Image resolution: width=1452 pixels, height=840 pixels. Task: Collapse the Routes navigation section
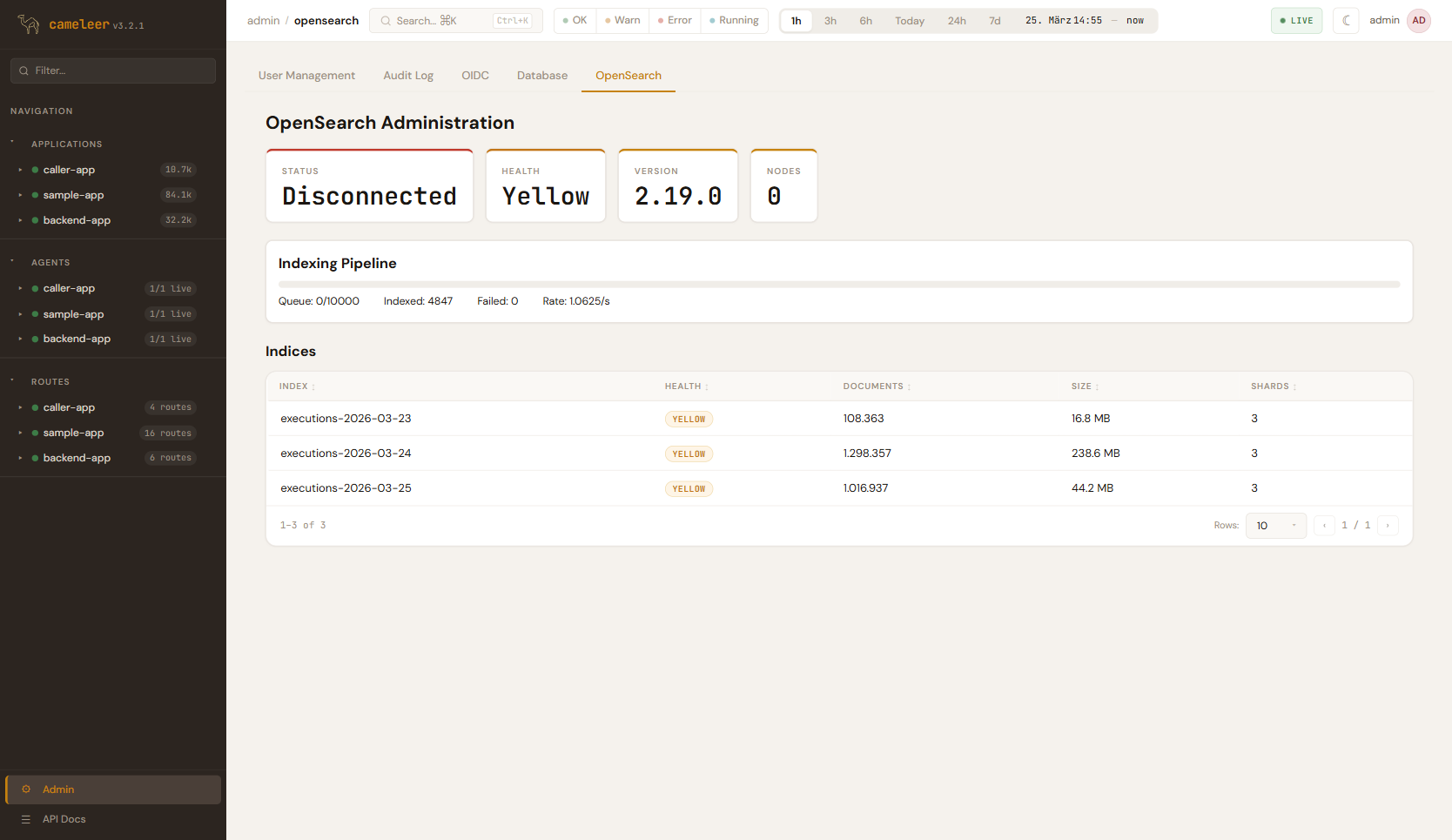point(12,381)
